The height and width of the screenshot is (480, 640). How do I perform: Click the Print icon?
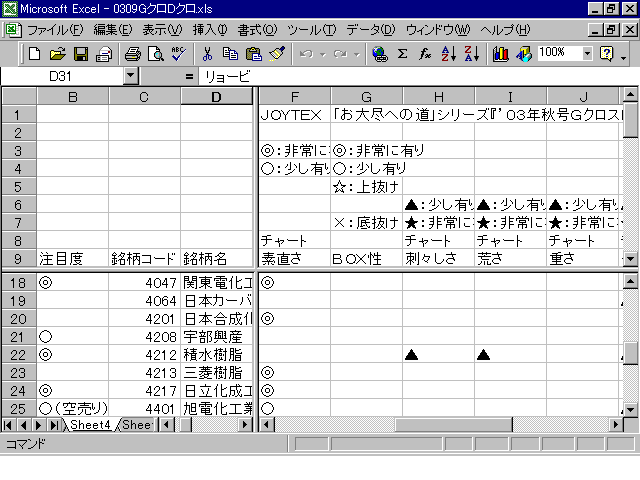pos(133,54)
